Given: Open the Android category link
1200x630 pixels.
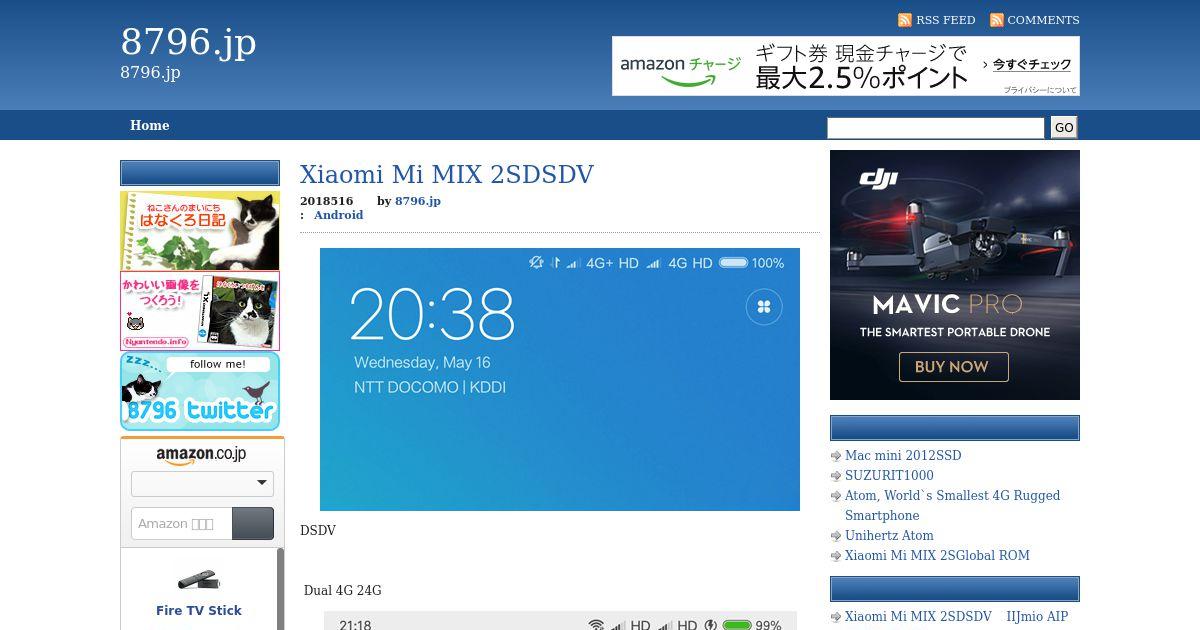Looking at the screenshot, I should pos(338,215).
